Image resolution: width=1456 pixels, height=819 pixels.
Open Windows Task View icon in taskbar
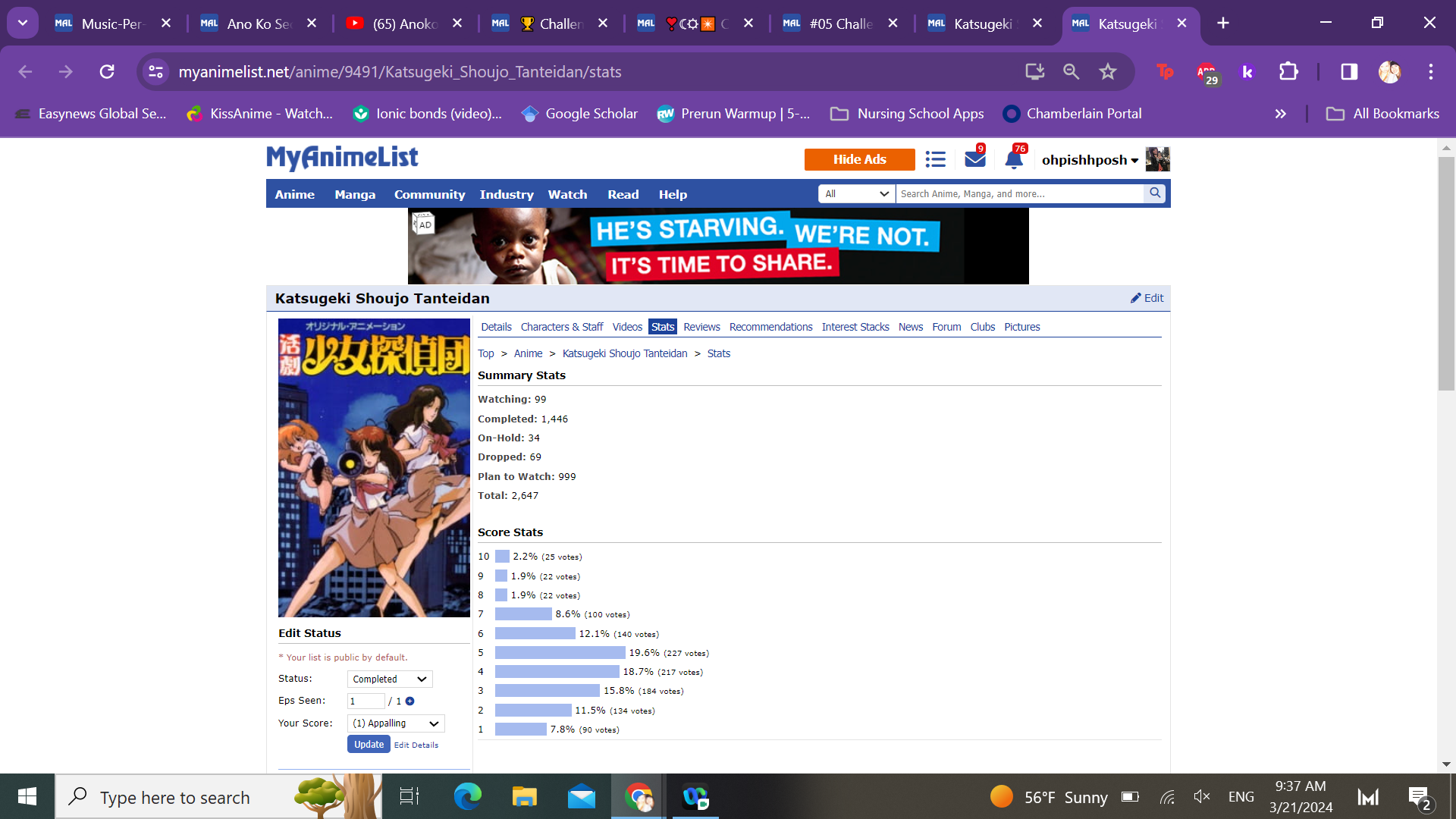409,796
